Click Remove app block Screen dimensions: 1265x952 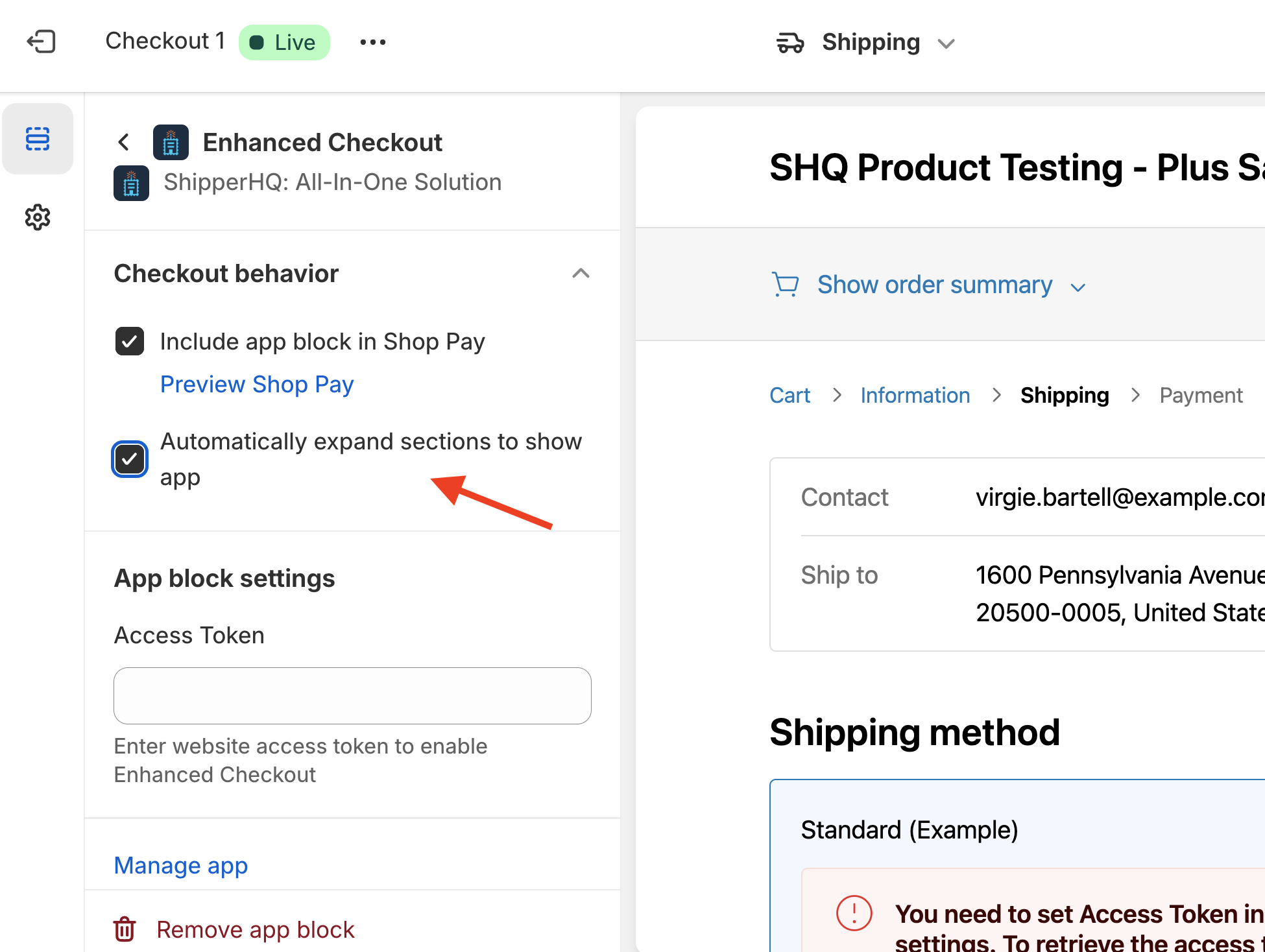pyautogui.click(x=256, y=929)
